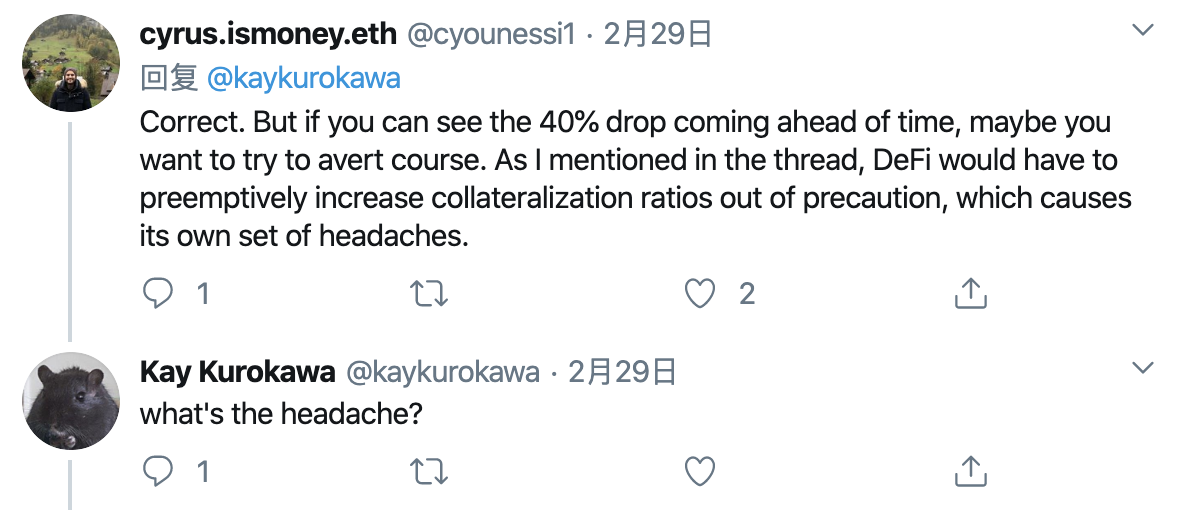Open Kay Kurokawa display name
The height and width of the screenshot is (516, 1184).
[237, 372]
